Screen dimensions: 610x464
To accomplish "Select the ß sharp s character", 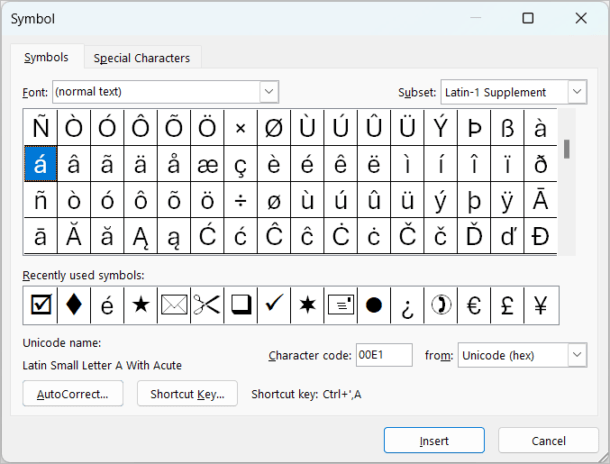I will tap(507, 128).
